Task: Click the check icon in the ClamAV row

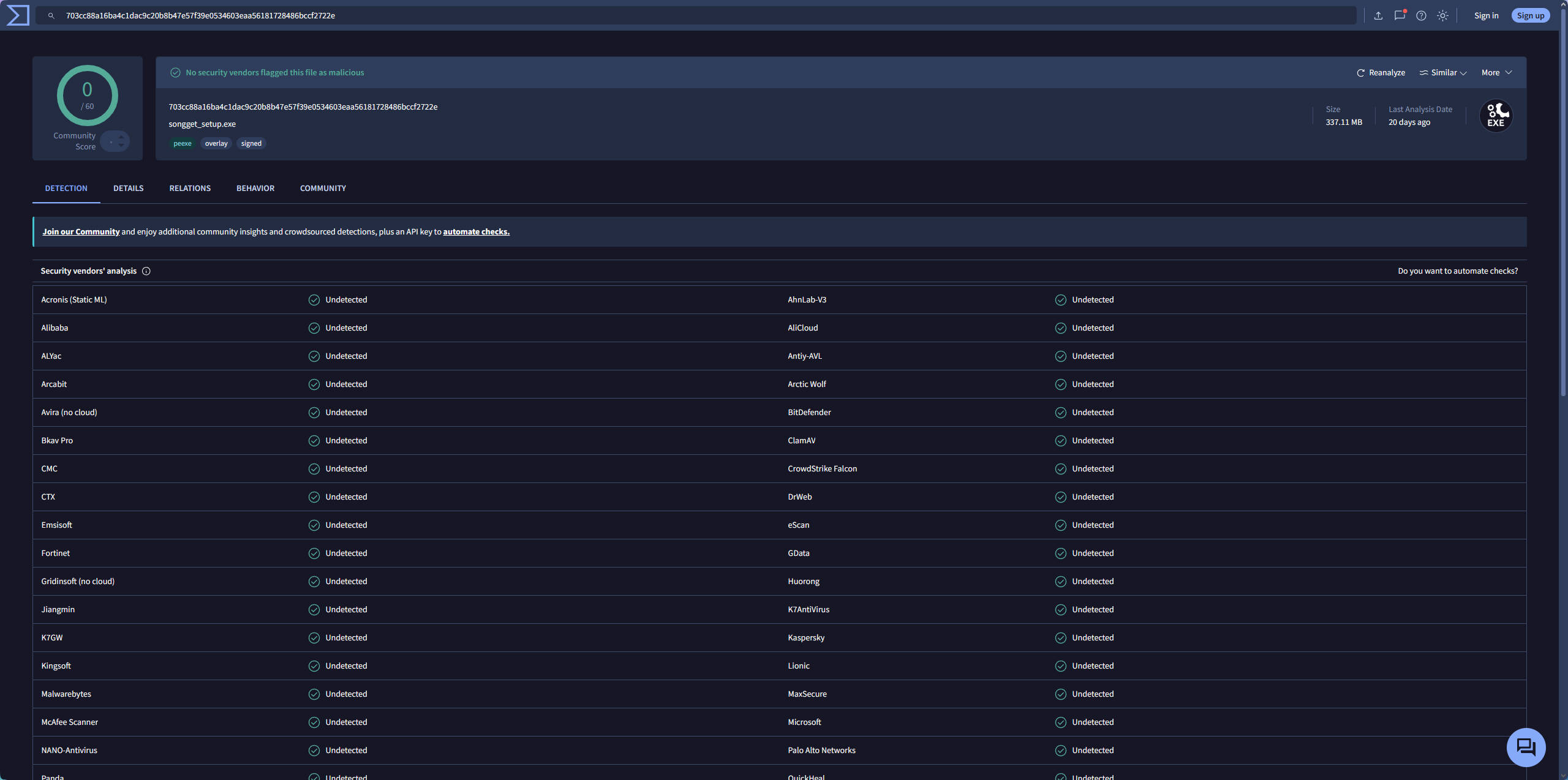Action: coord(1061,441)
